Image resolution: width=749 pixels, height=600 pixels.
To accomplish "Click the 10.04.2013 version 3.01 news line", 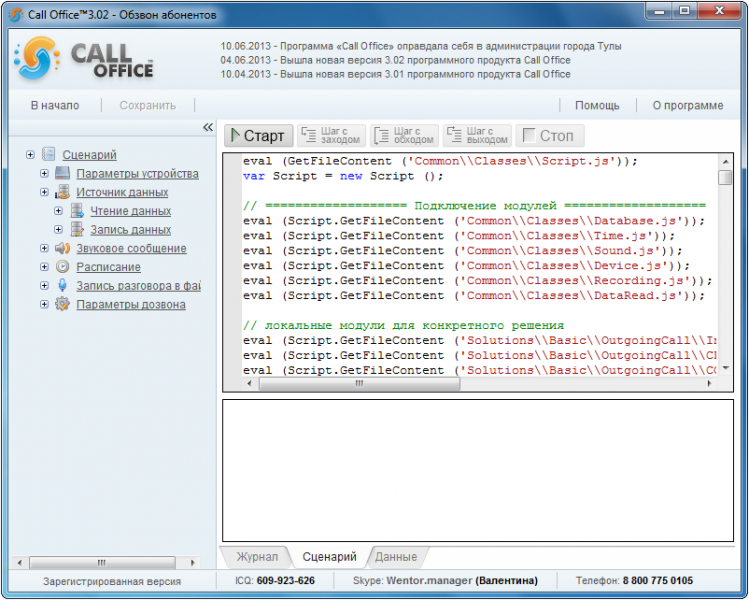I will [x=396, y=74].
